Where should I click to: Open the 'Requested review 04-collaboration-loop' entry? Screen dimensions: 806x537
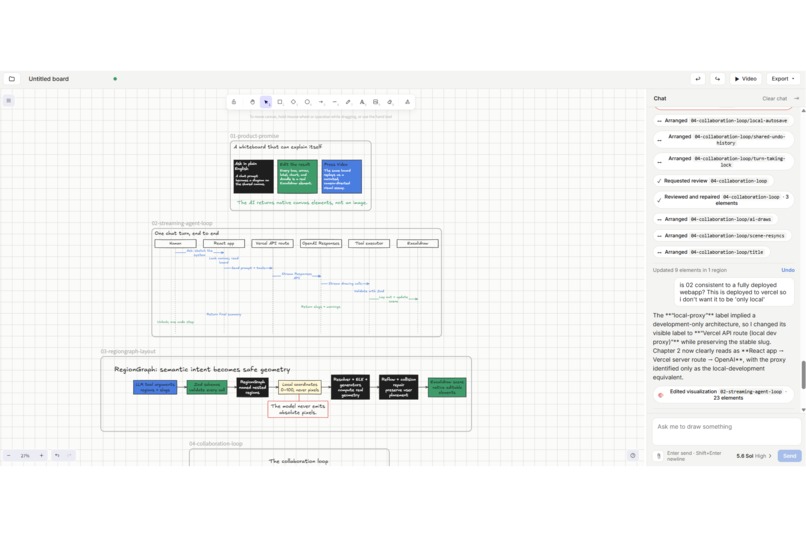click(x=714, y=181)
